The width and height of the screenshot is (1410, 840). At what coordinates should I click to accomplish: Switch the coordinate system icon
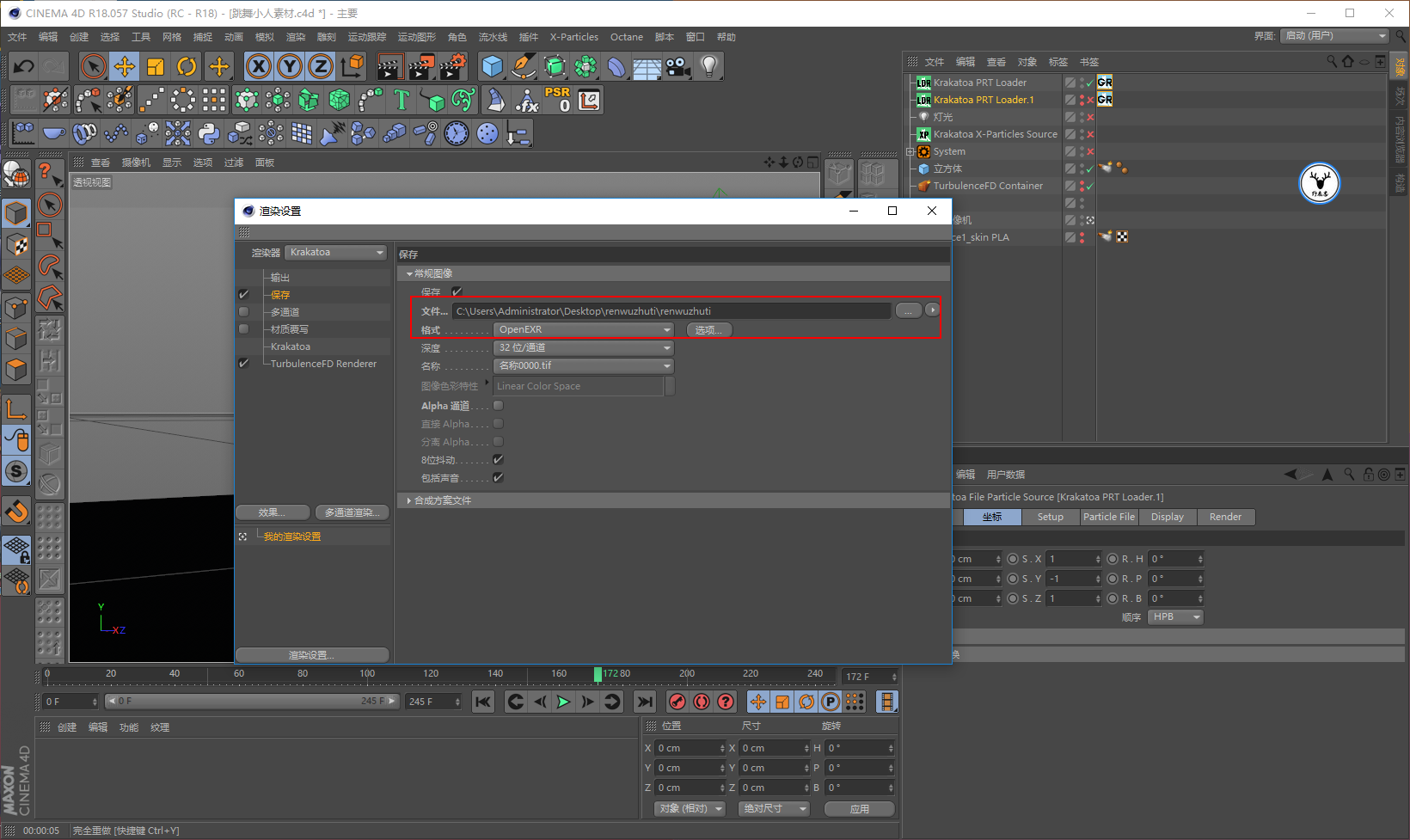[x=352, y=66]
